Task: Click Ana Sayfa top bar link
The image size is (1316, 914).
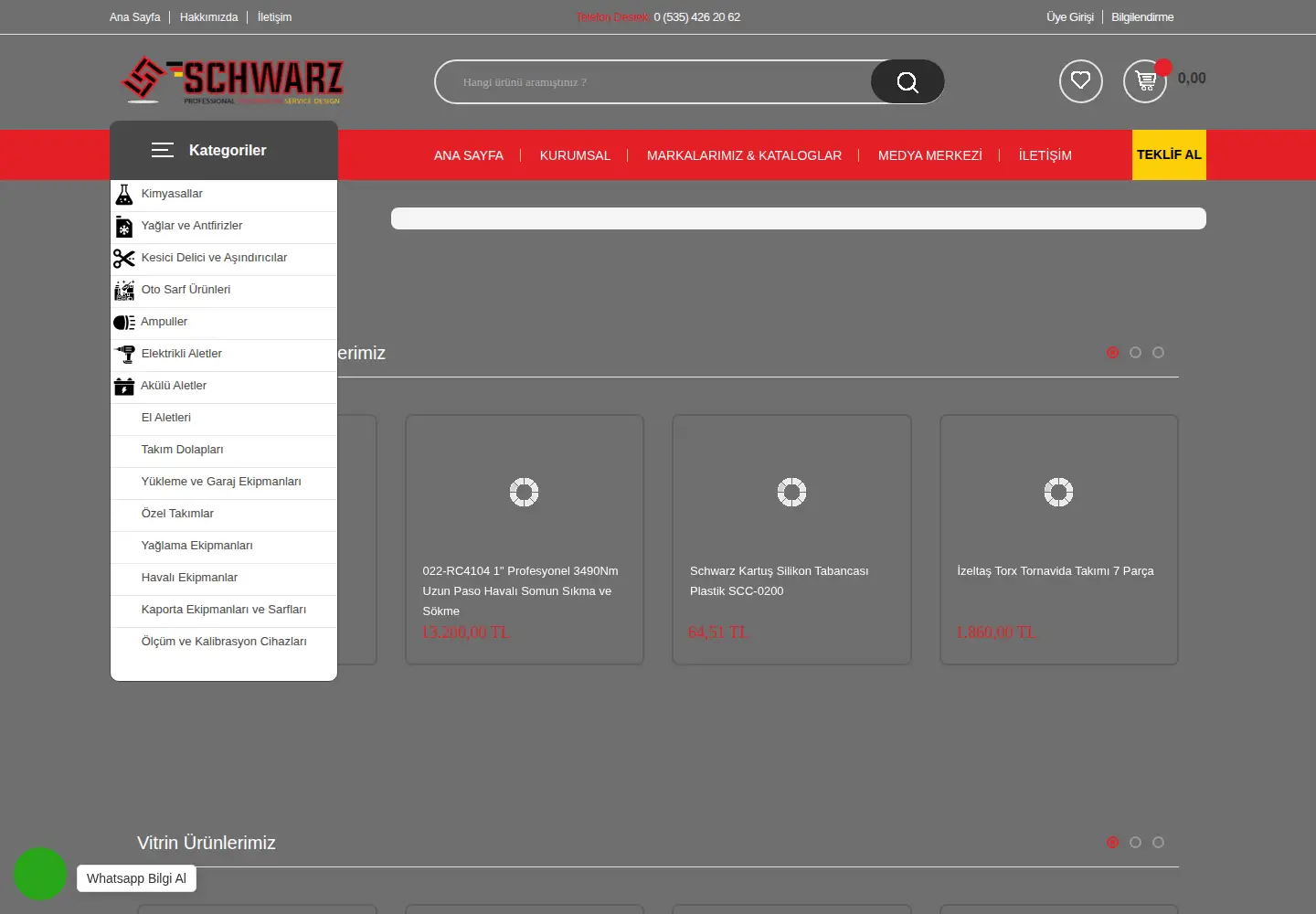Action: 134,17
